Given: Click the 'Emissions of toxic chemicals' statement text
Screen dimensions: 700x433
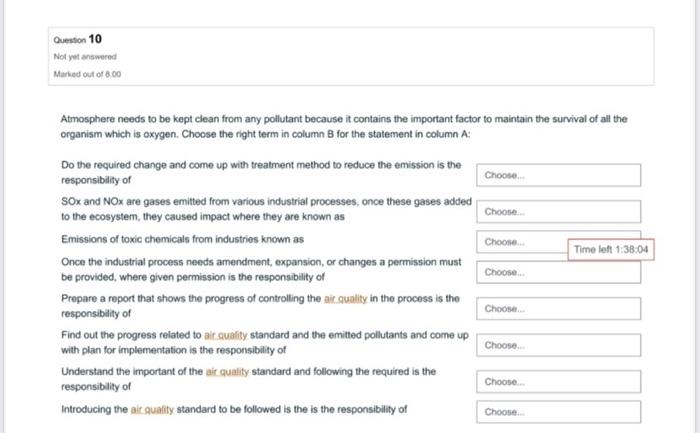Looking at the screenshot, I should tap(182, 240).
